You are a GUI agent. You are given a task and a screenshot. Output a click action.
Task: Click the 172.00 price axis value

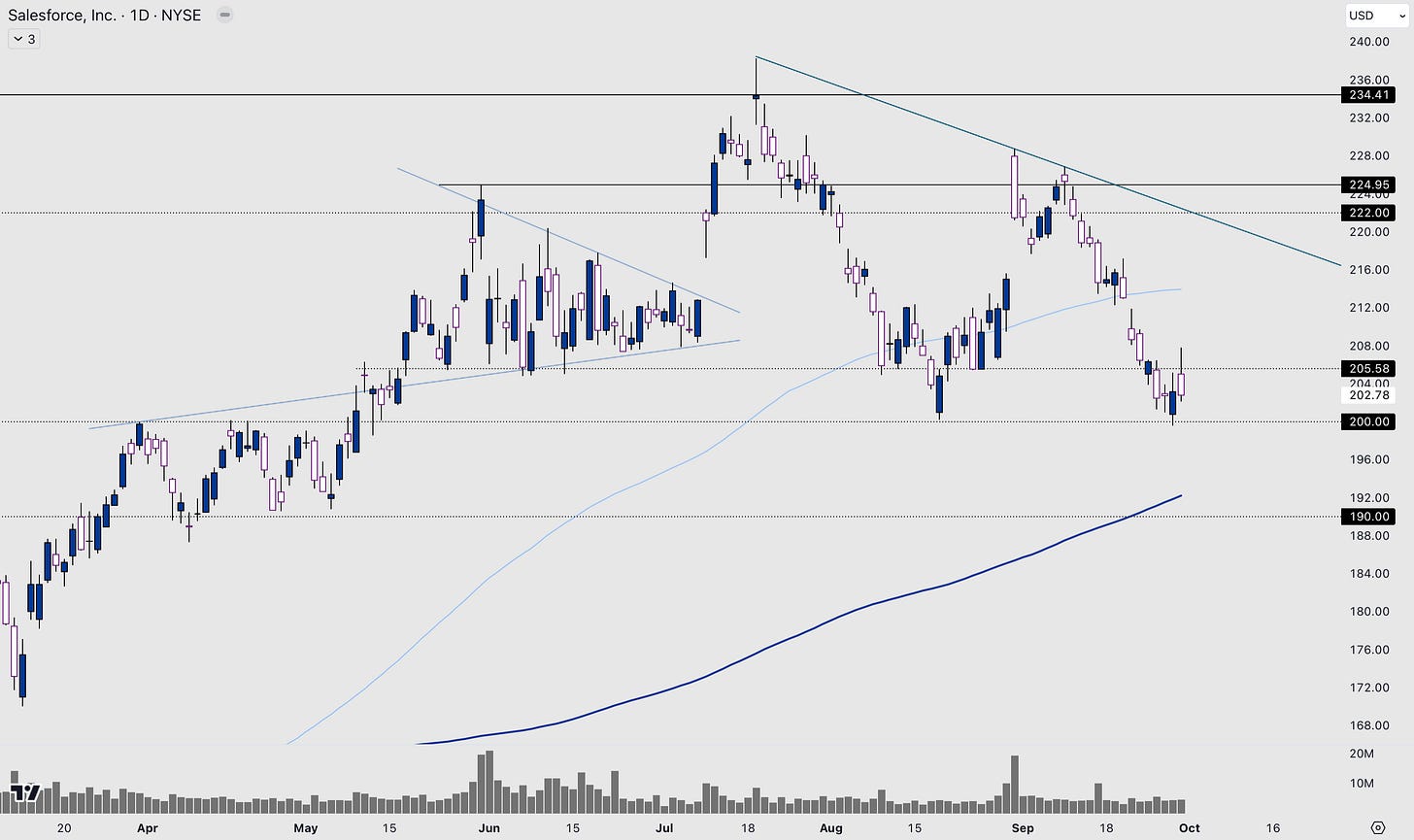coord(1368,688)
